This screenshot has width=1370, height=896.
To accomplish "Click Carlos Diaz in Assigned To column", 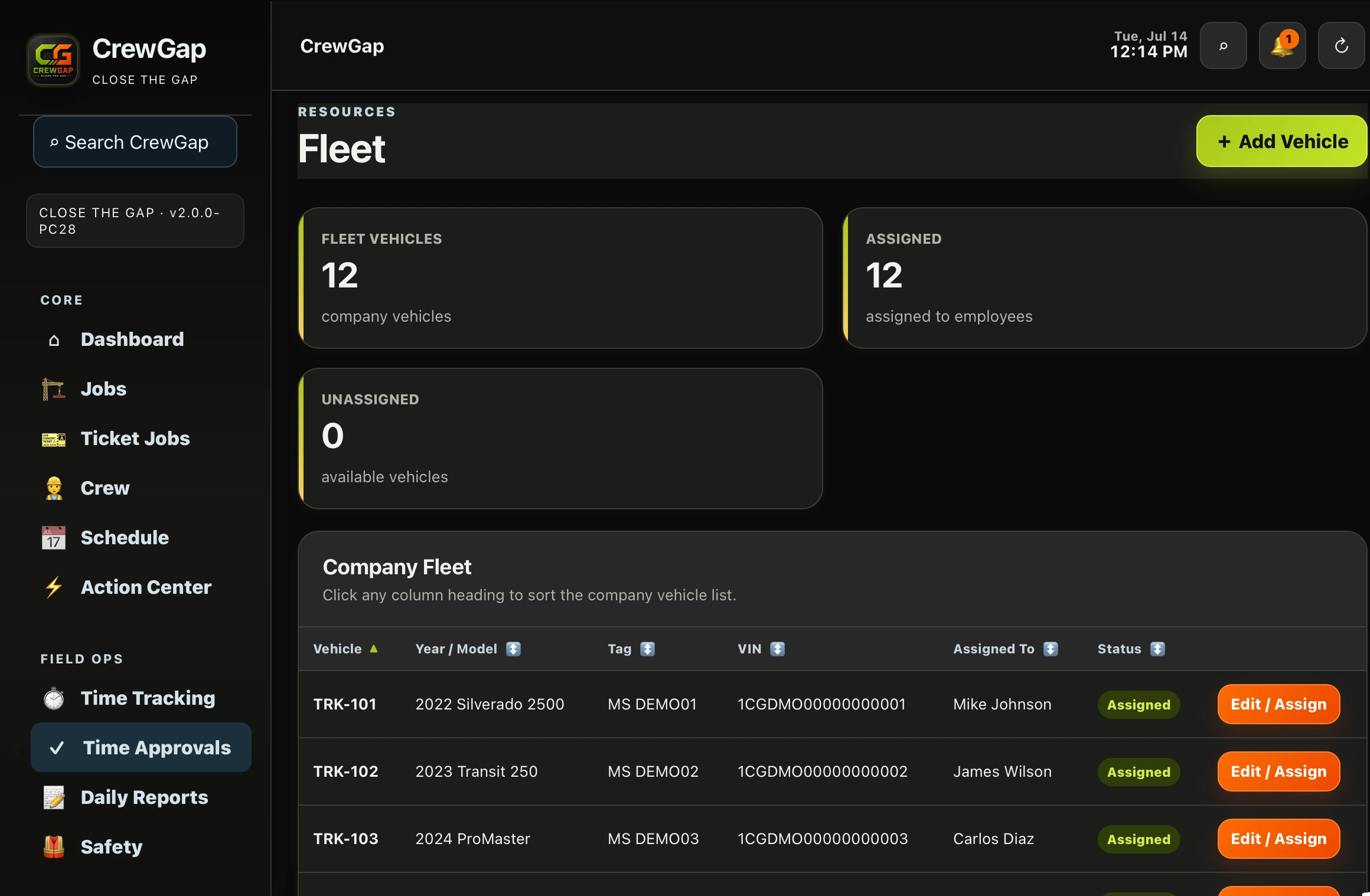I will (993, 839).
